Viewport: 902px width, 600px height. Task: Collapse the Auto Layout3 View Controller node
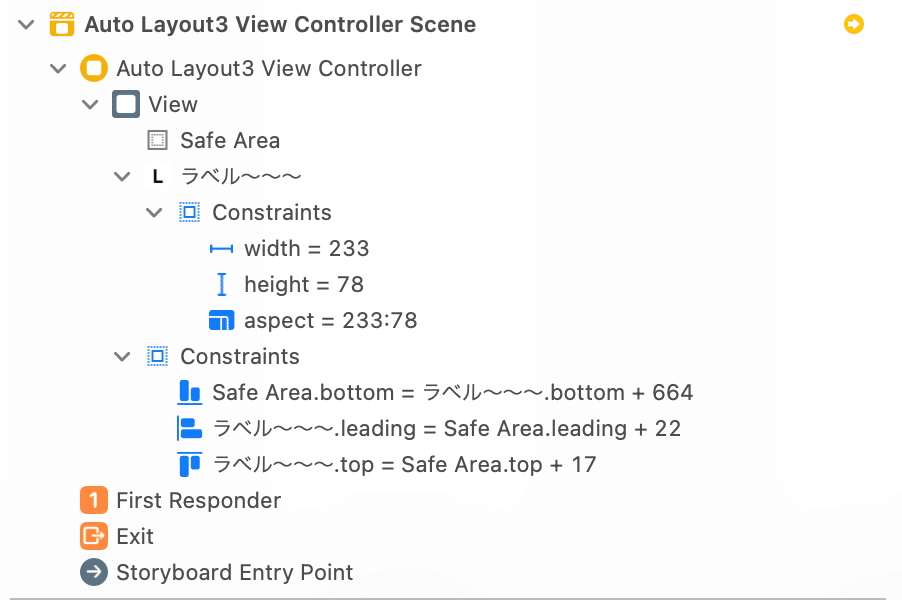[59, 69]
